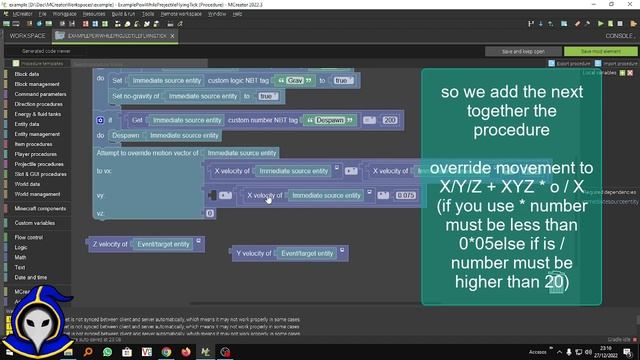This screenshot has height=360, width=640.
Task: Open the true dropdown in Gray NBT block
Action: pos(343,80)
